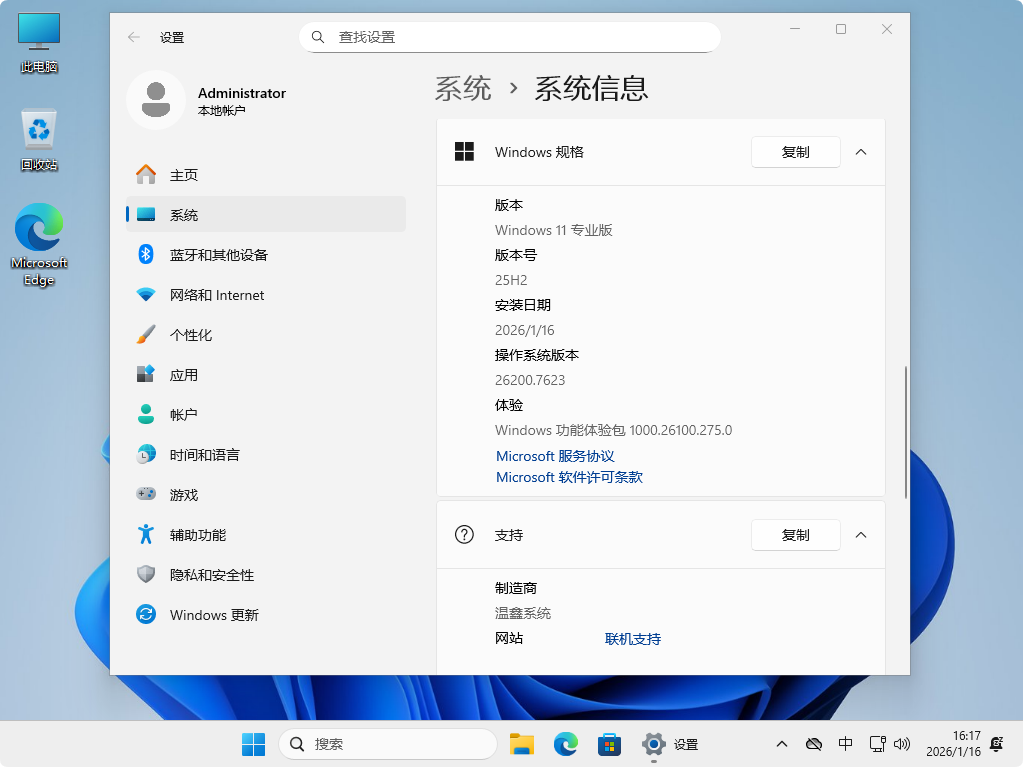
Task: Click the Network and Internet Wi-Fi icon
Action: tap(146, 295)
